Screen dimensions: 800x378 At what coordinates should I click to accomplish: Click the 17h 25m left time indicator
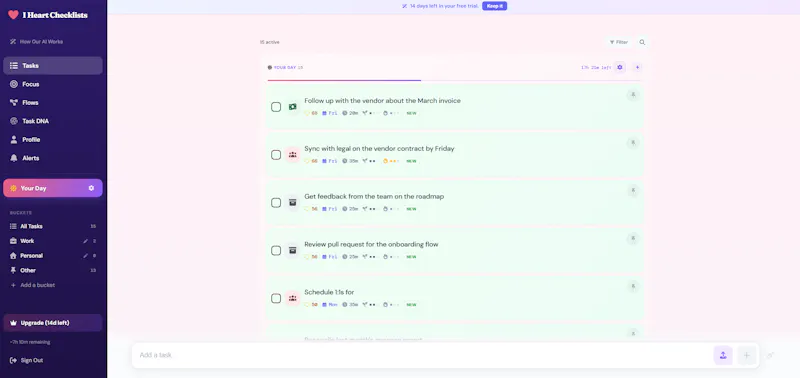click(596, 67)
